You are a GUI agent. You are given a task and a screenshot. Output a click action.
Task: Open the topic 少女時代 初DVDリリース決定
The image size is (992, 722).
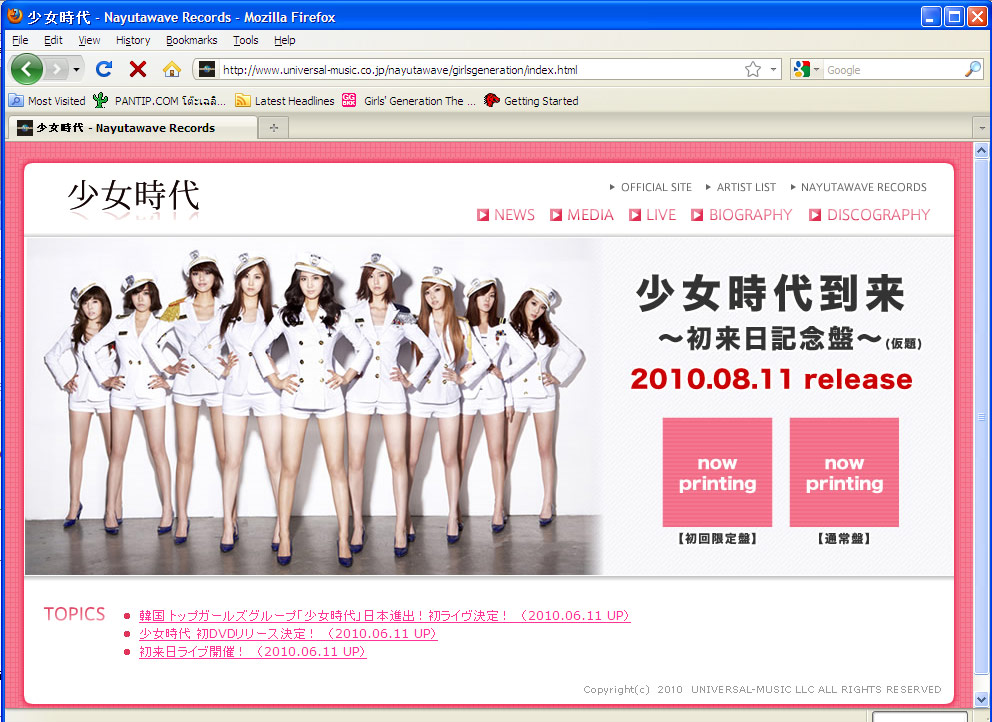click(288, 633)
